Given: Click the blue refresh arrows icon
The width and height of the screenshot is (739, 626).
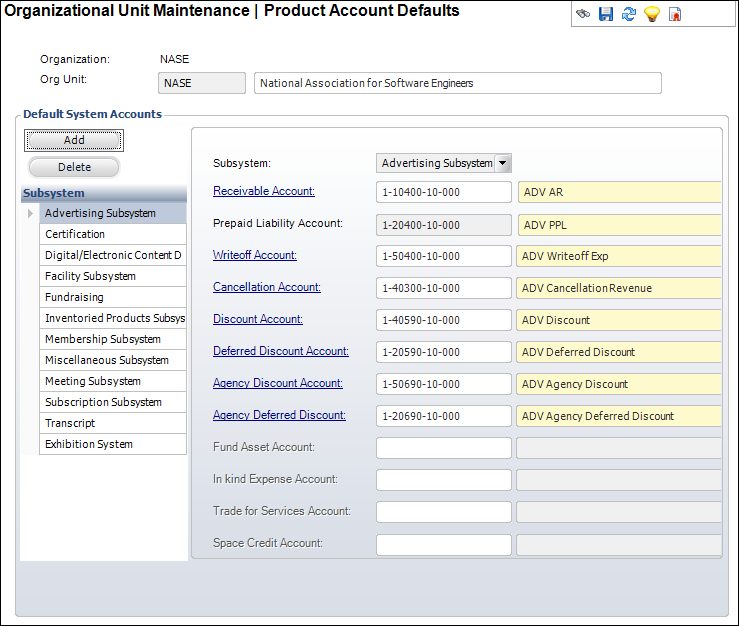Looking at the screenshot, I should pos(629,15).
